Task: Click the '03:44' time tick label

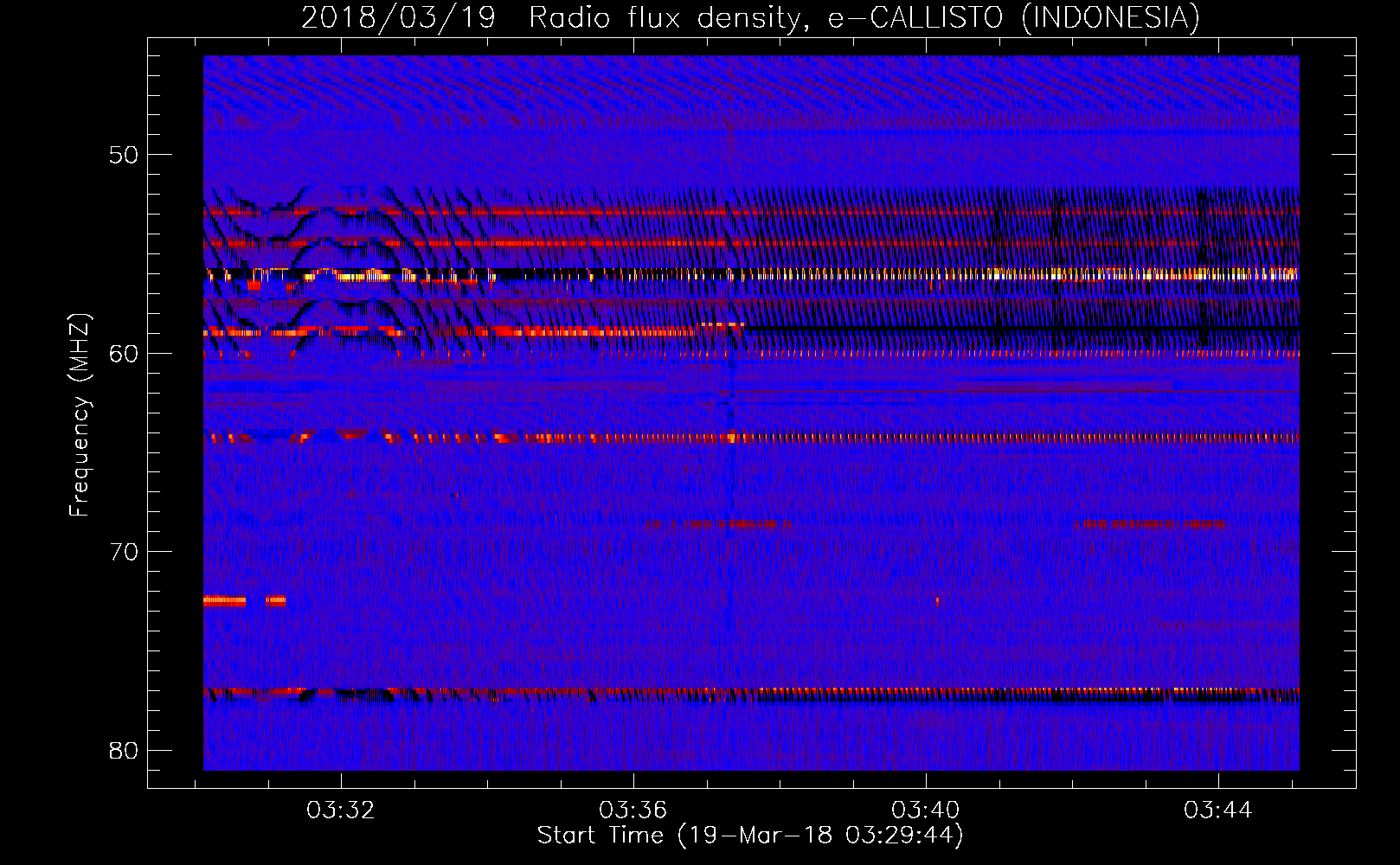Action: tap(1218, 810)
